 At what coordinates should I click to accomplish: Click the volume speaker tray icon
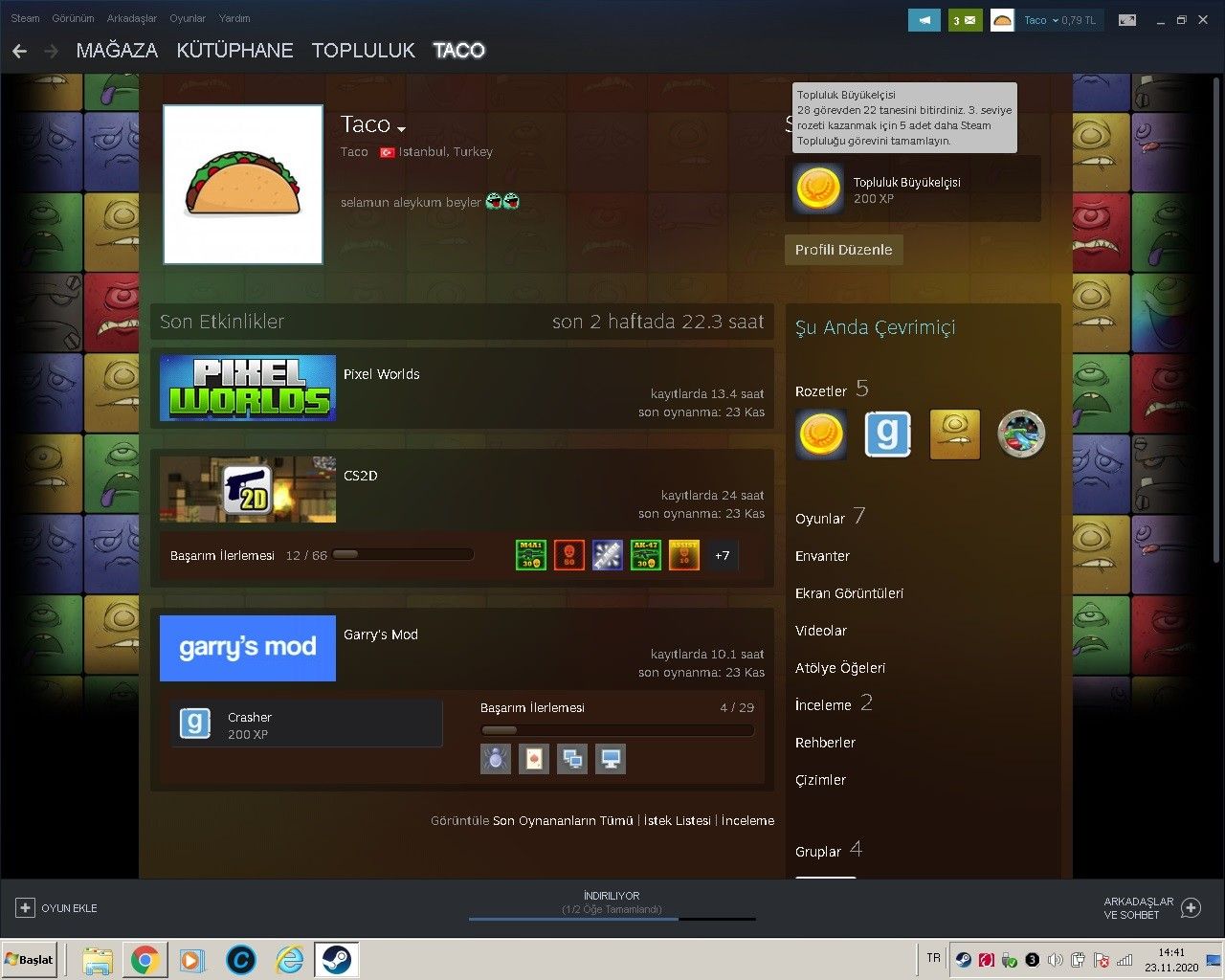tap(1055, 960)
